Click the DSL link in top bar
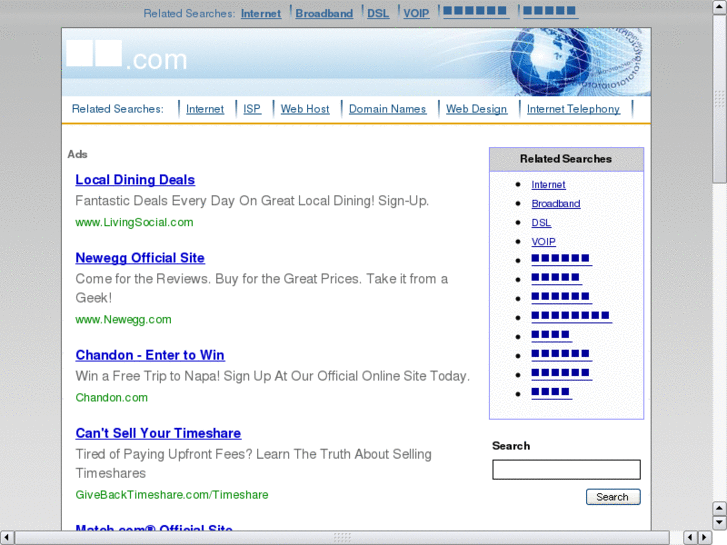 378,13
